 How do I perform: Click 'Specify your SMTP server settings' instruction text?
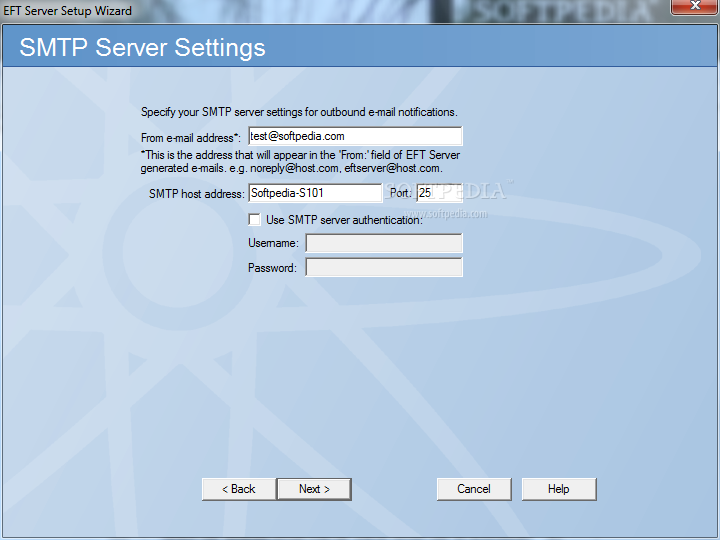point(299,112)
